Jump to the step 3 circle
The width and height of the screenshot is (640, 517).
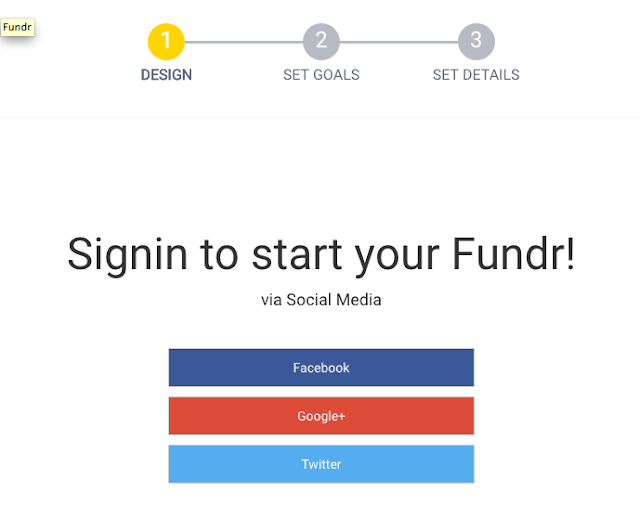point(476,41)
